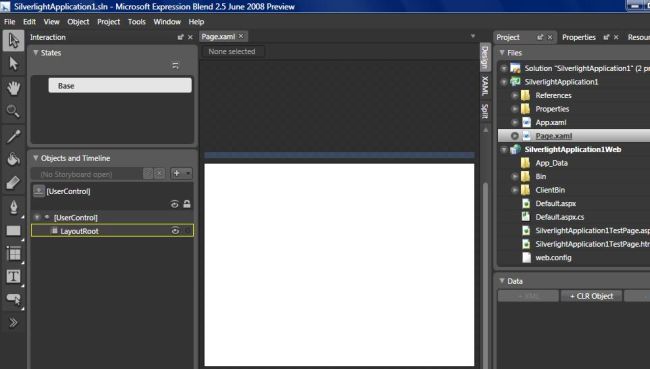Toggle lock on LayoutRoot row
This screenshot has width=650, height=369.
click(187, 231)
